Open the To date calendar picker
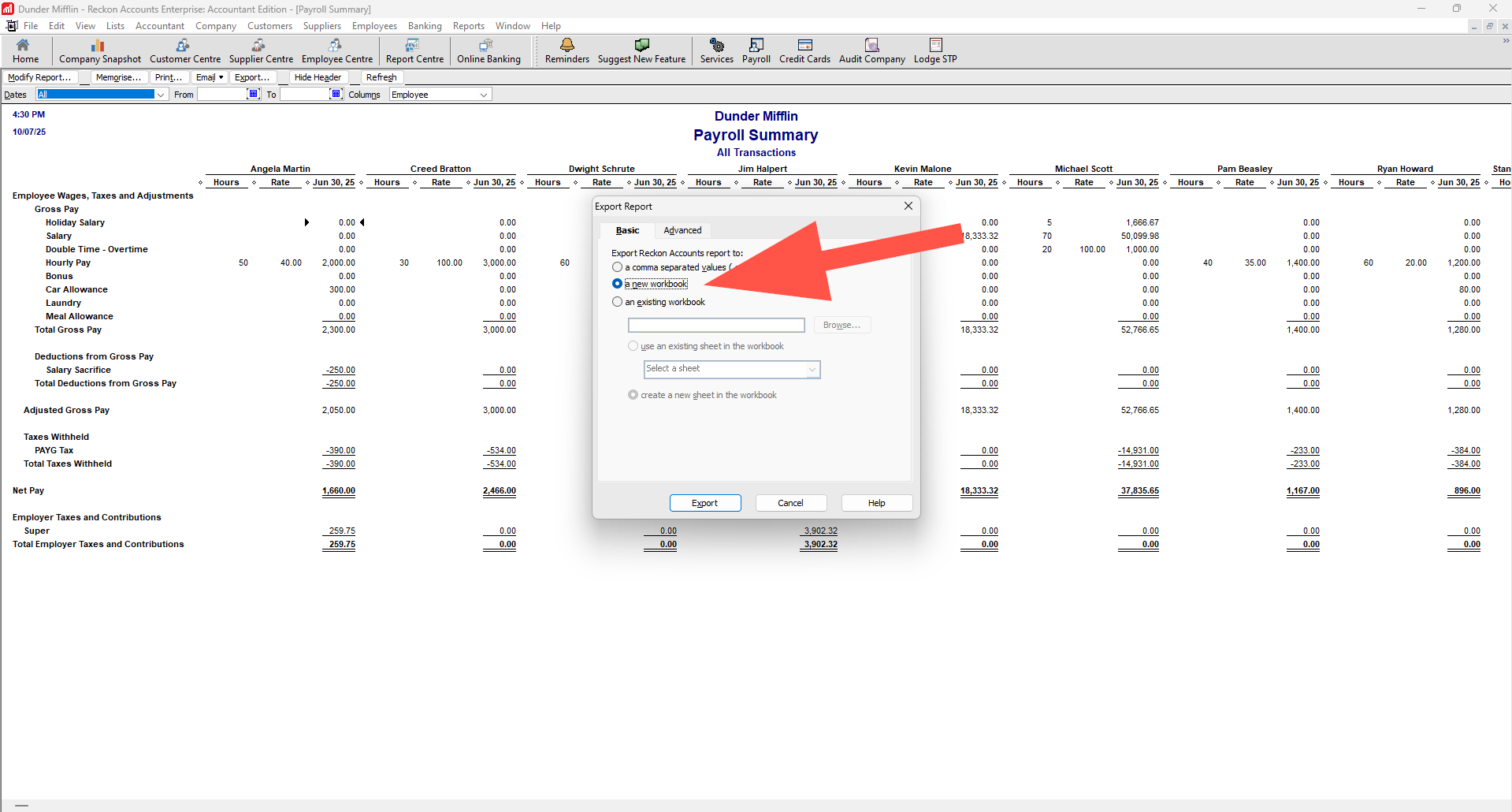 [x=336, y=94]
